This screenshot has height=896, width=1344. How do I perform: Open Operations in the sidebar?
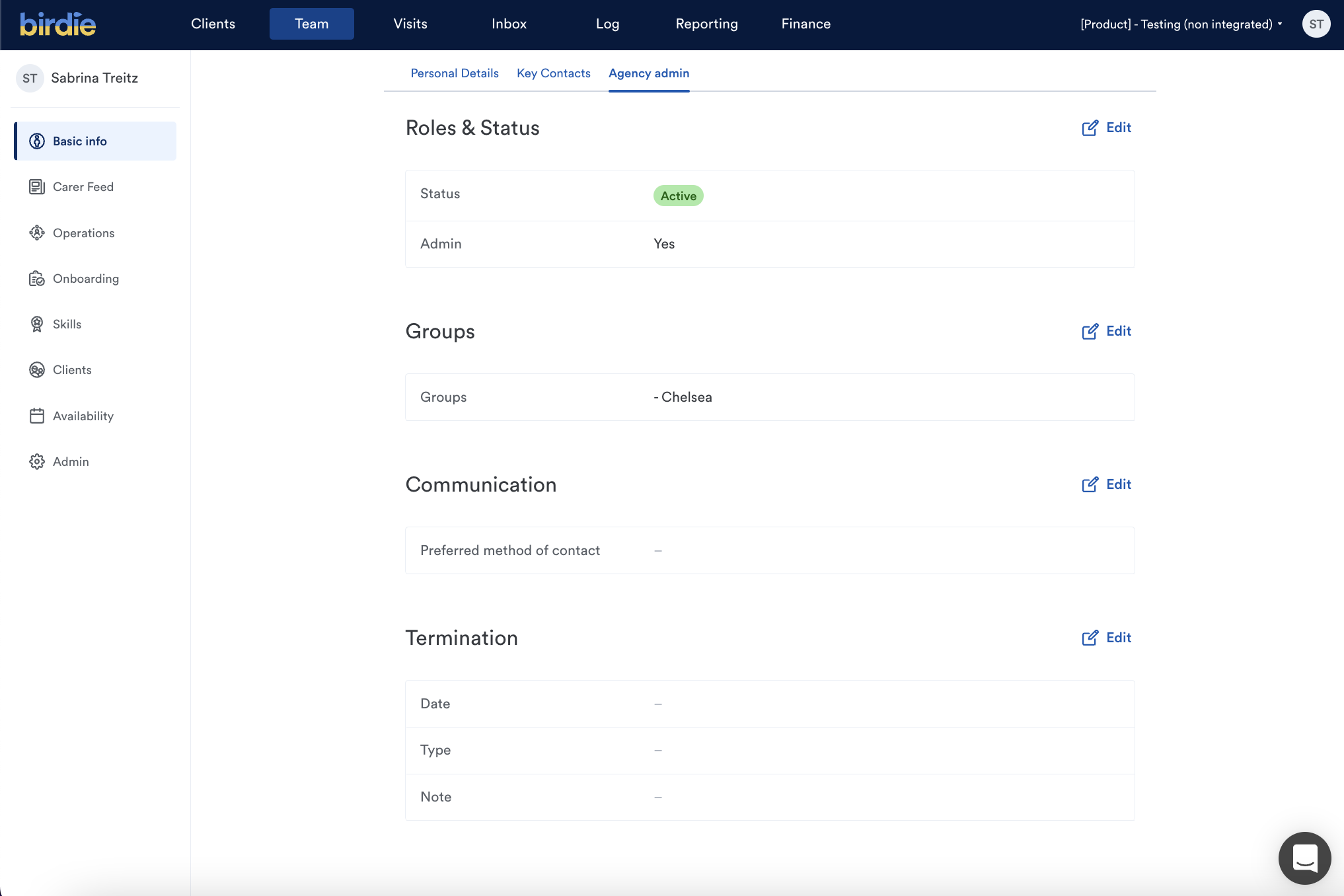(x=95, y=233)
